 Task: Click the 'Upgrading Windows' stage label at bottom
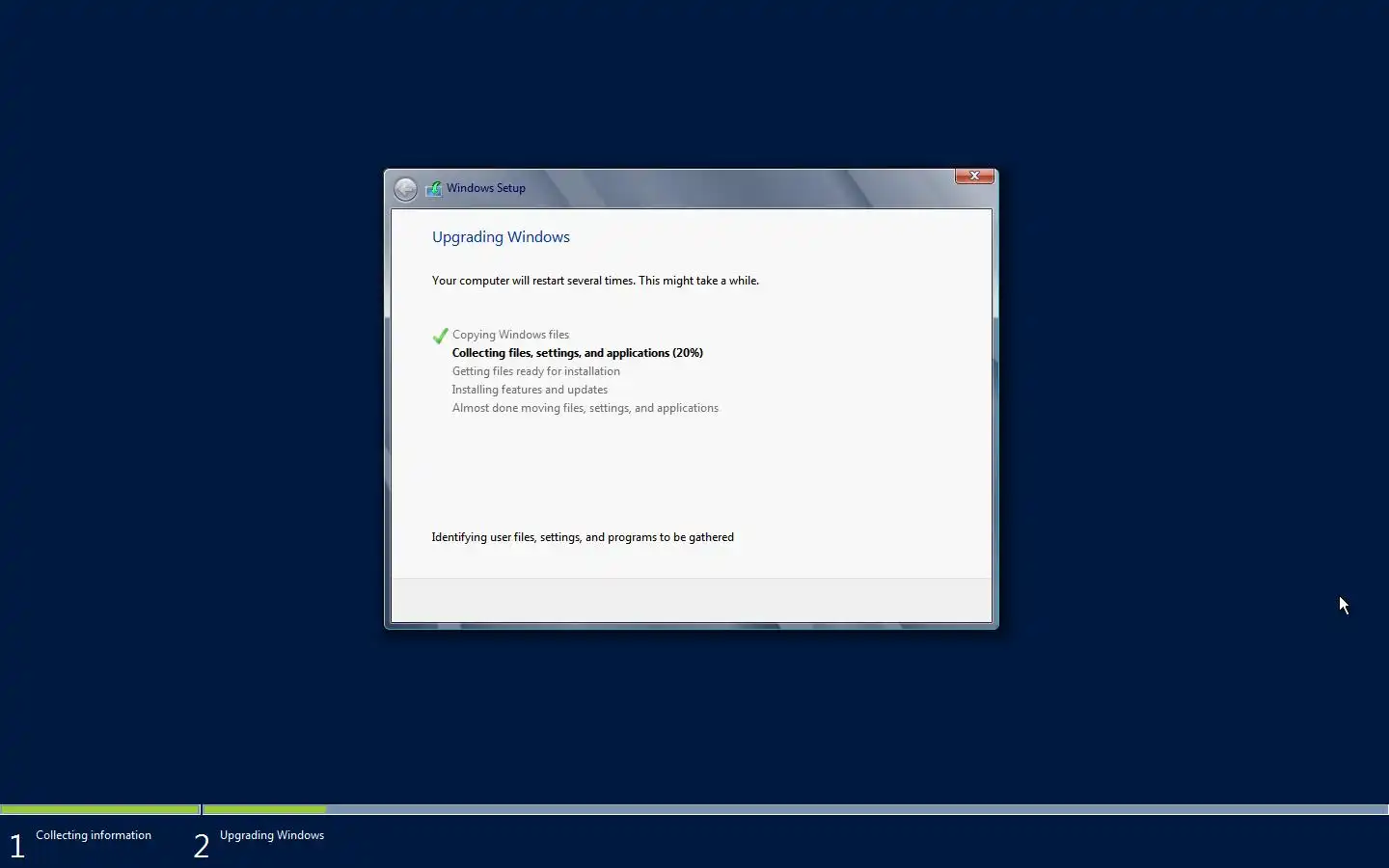point(272,835)
